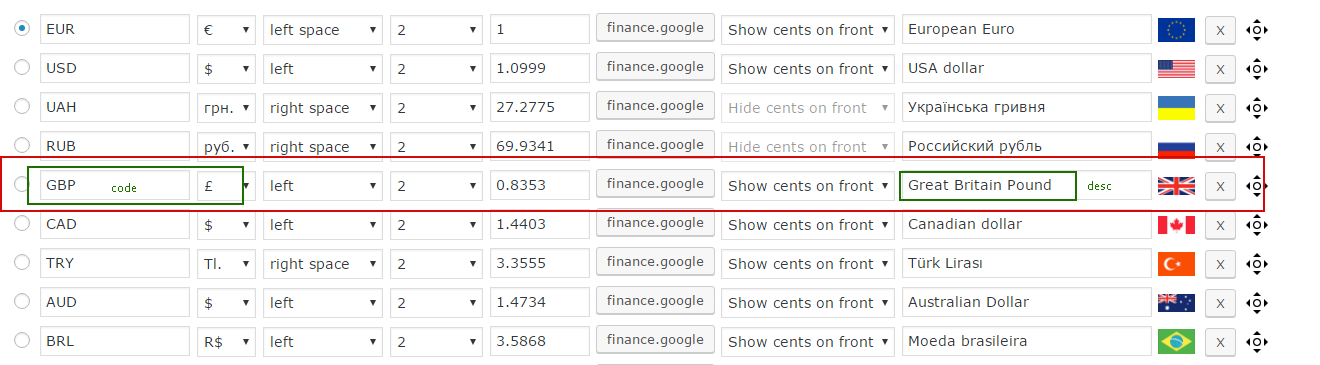Click finance.google button in AUD row

(x=655, y=301)
